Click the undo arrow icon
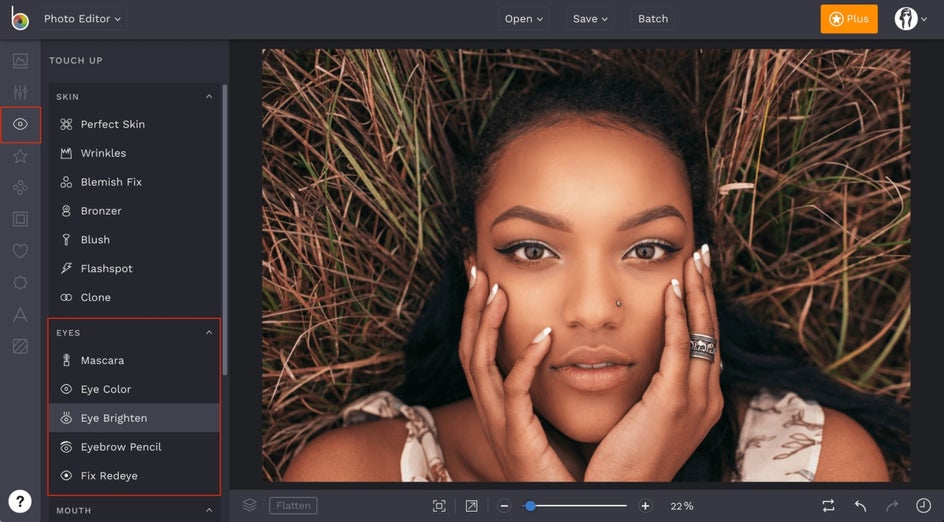Image resolution: width=944 pixels, height=522 pixels. tap(860, 506)
